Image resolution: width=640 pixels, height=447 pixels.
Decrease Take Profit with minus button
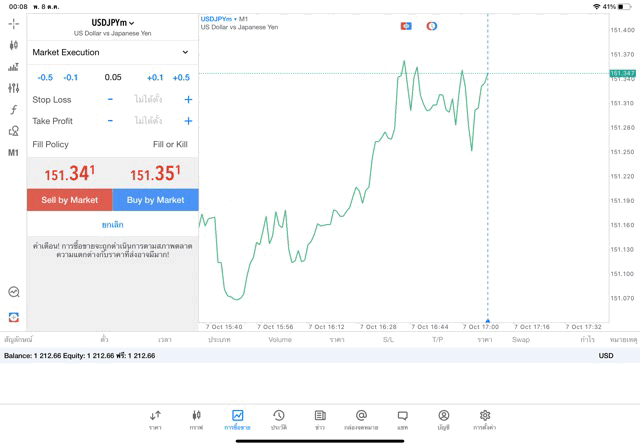click(110, 121)
